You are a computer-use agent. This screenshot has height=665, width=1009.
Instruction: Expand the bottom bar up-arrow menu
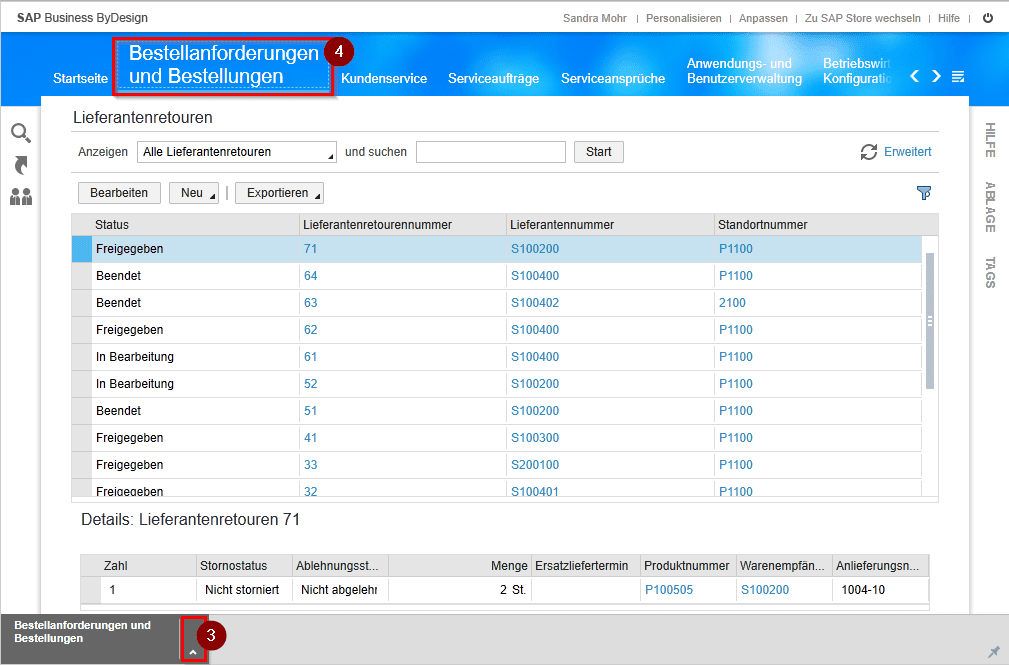193,651
